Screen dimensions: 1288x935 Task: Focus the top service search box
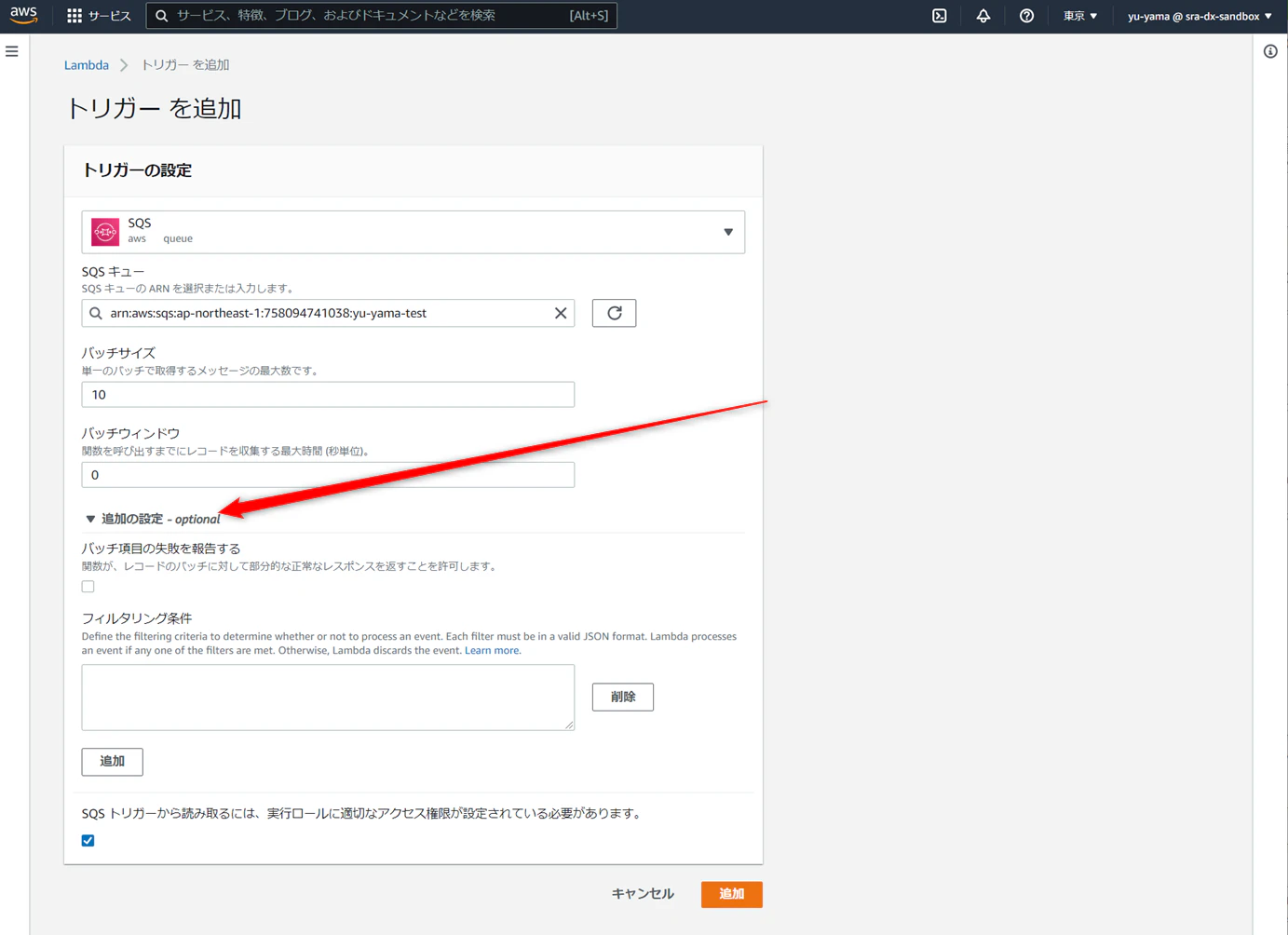(x=382, y=16)
